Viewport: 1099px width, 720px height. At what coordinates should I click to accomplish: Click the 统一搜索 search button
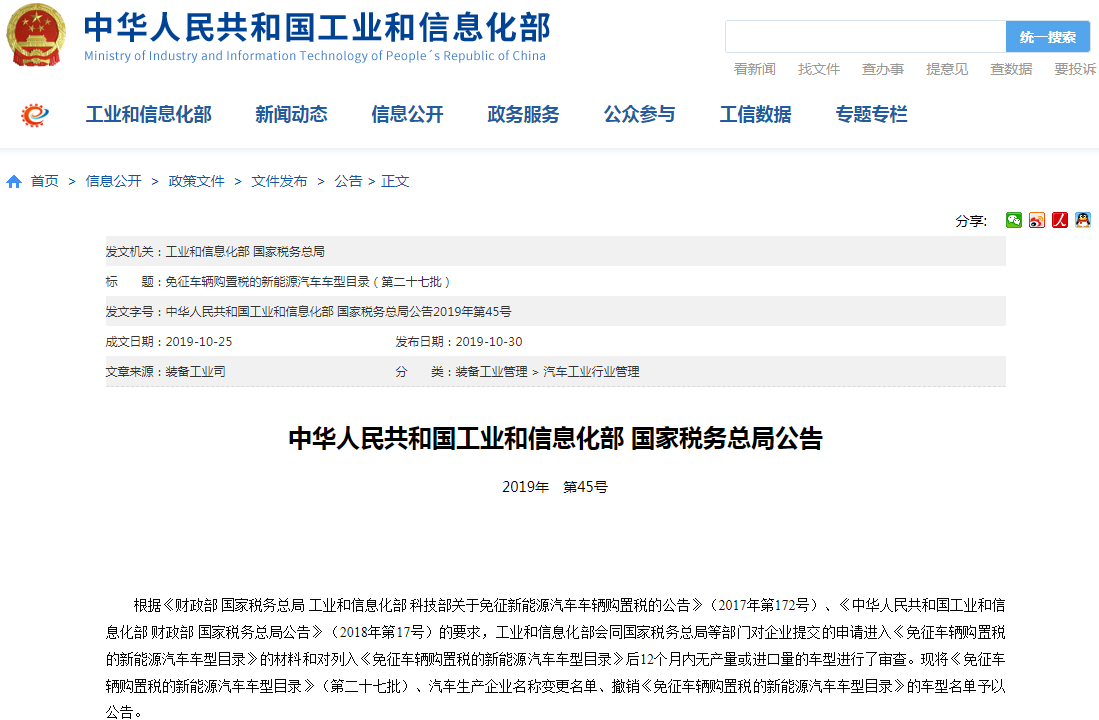pyautogui.click(x=1048, y=36)
